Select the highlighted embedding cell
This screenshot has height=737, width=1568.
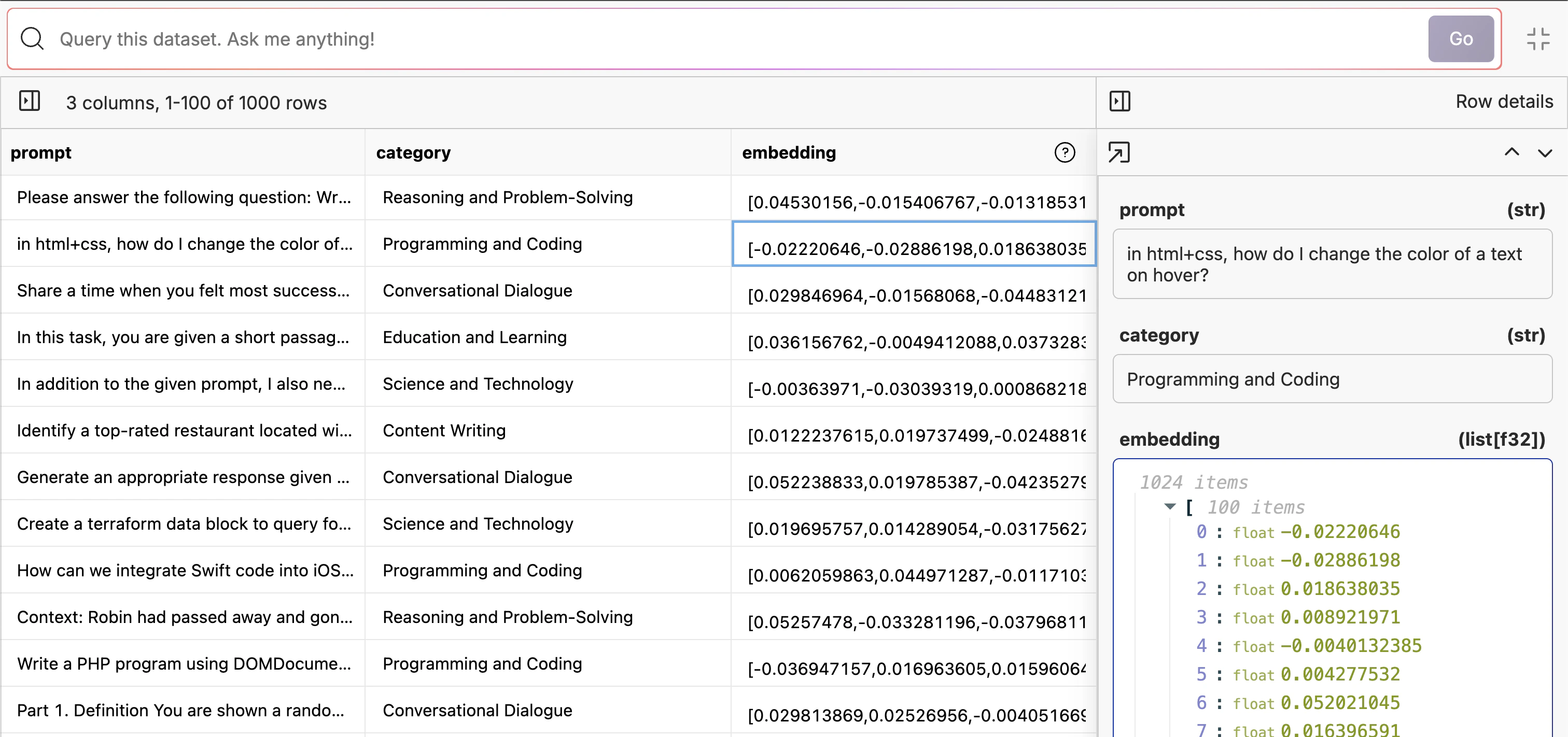(913, 244)
